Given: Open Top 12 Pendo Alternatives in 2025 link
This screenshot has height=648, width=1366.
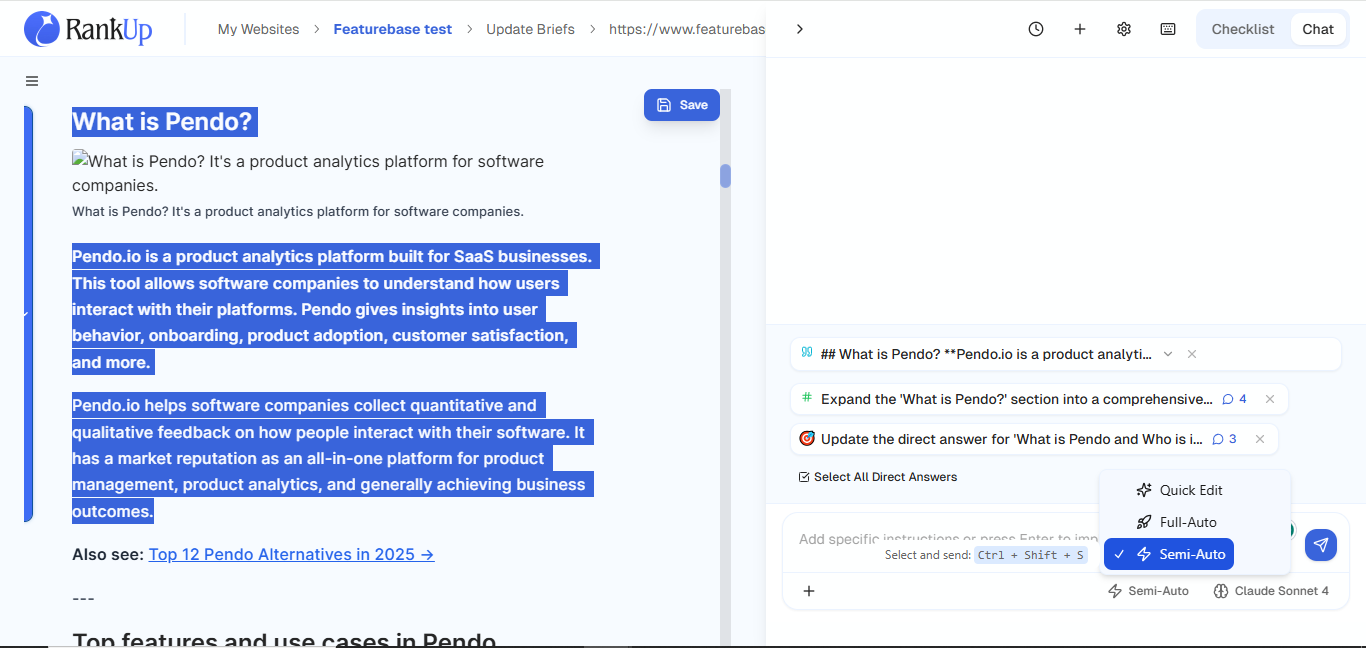Looking at the screenshot, I should [x=291, y=554].
